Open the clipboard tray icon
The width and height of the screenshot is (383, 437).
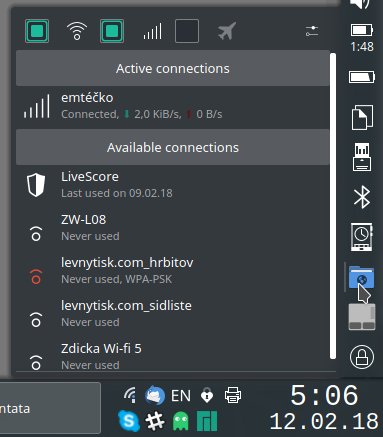tap(362, 117)
